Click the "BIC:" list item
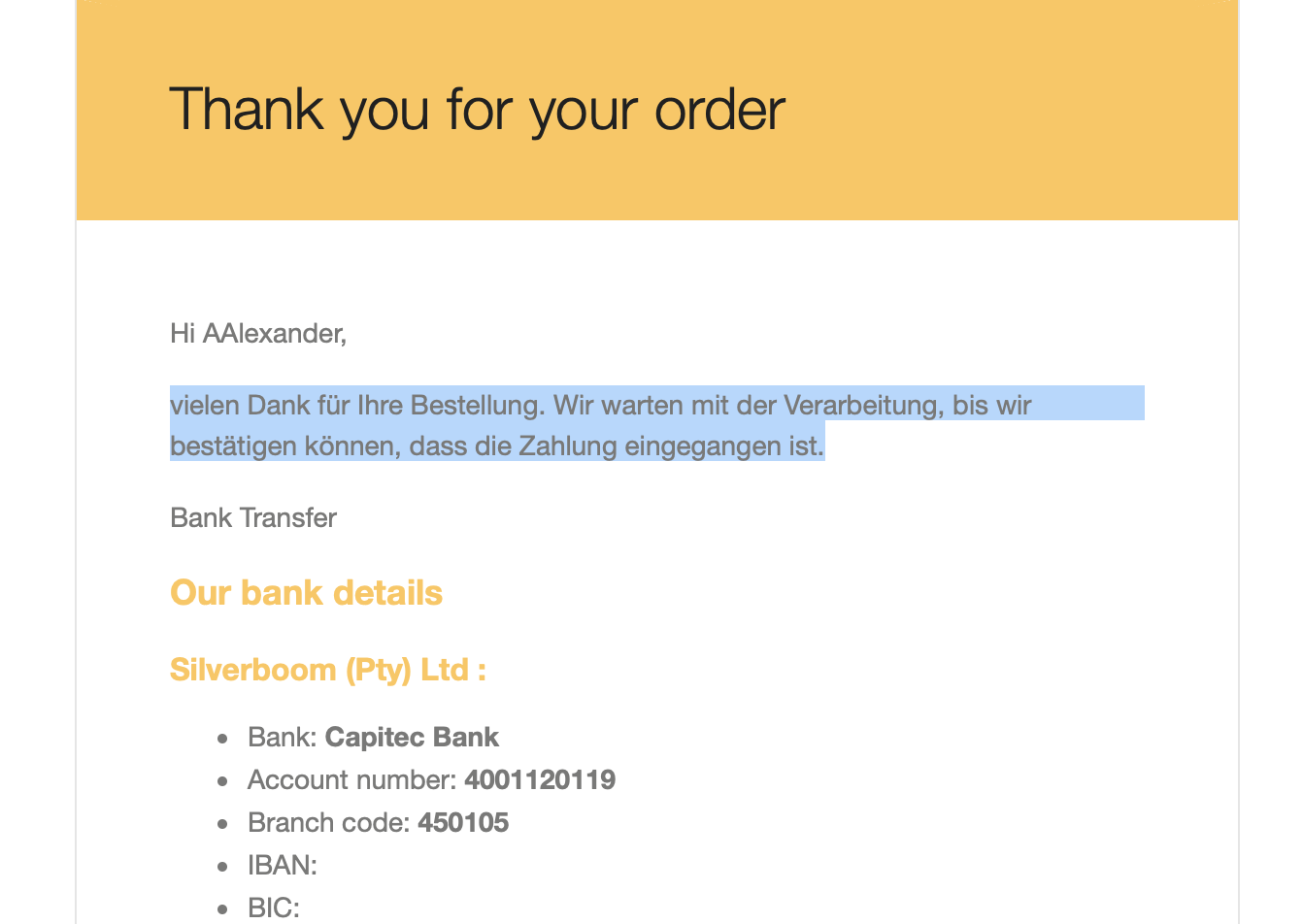 click(x=274, y=907)
